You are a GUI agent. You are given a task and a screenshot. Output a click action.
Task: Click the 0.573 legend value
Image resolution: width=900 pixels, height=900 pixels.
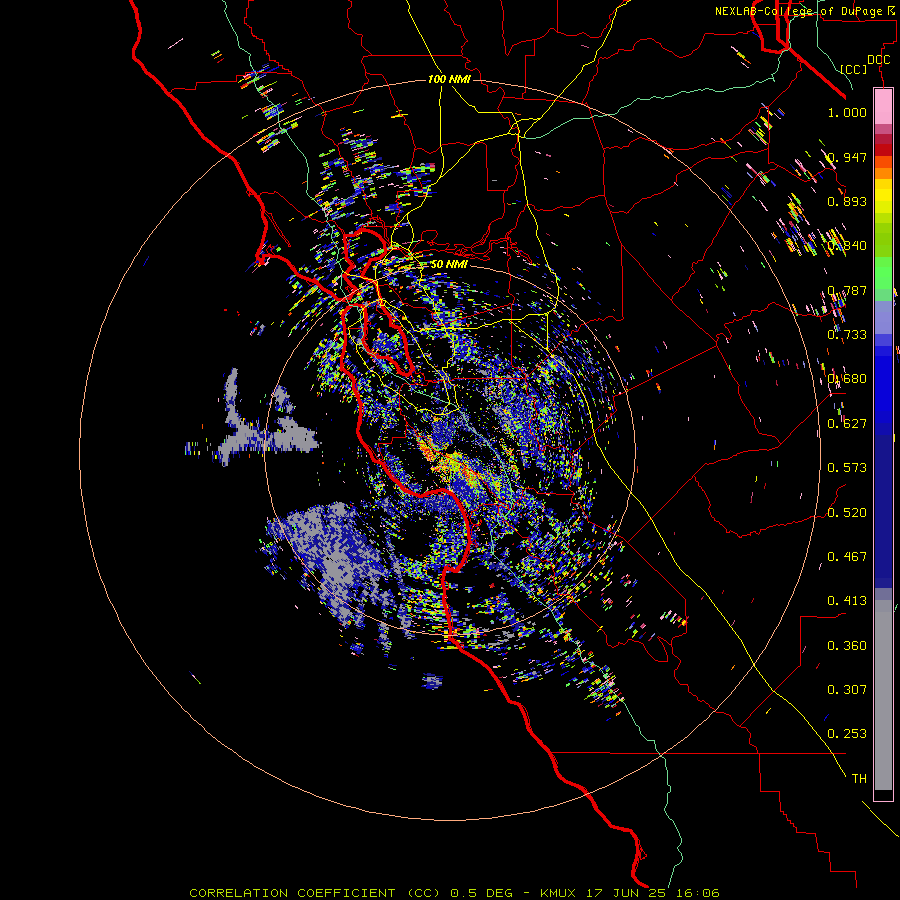(x=847, y=468)
